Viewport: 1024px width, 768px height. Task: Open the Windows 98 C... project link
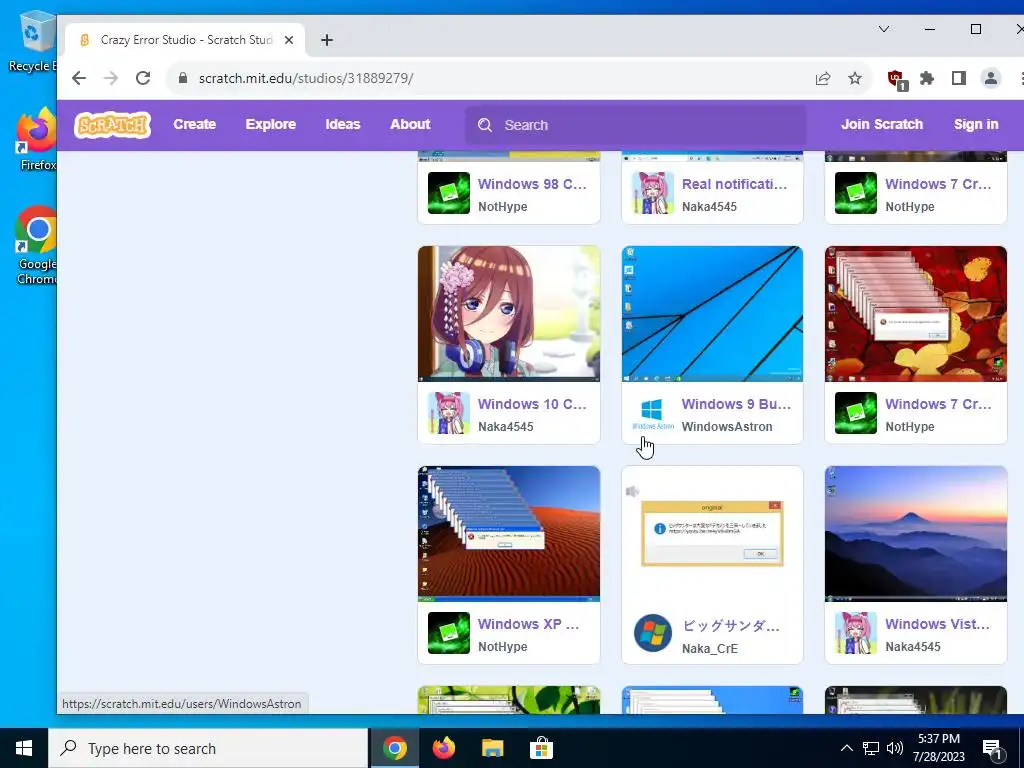tap(532, 184)
